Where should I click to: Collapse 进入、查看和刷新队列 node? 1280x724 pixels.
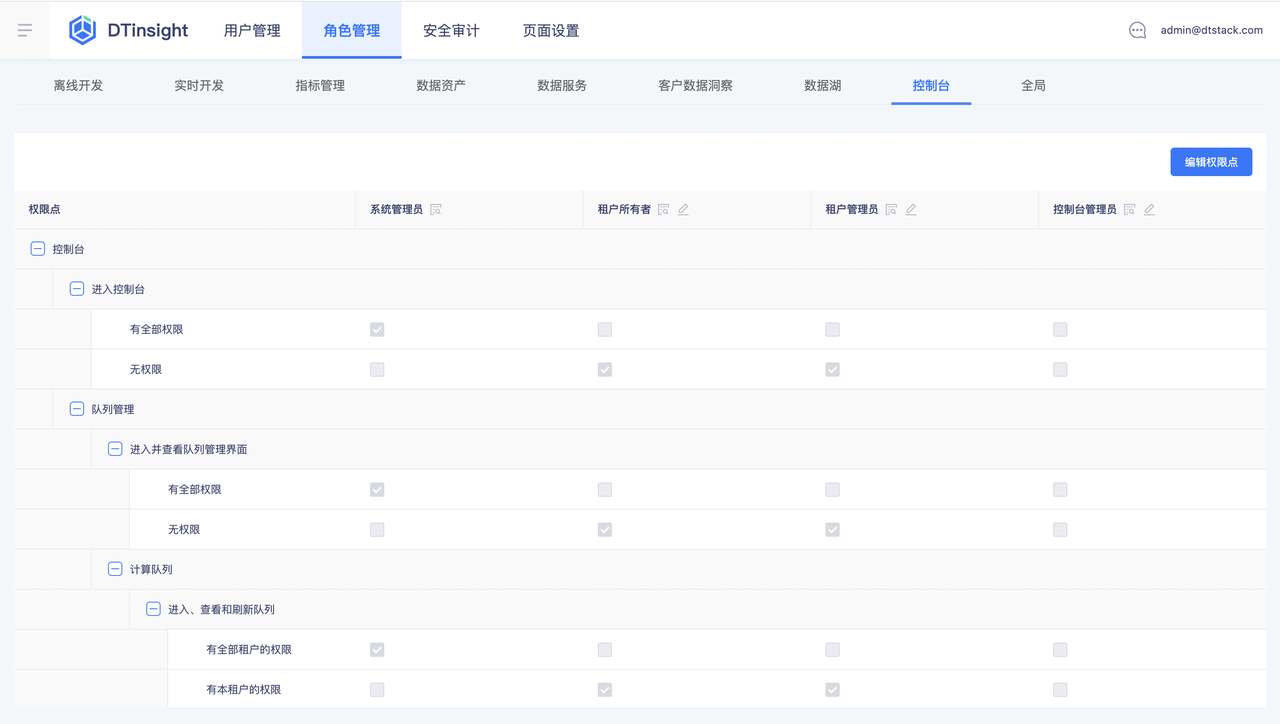coord(153,609)
